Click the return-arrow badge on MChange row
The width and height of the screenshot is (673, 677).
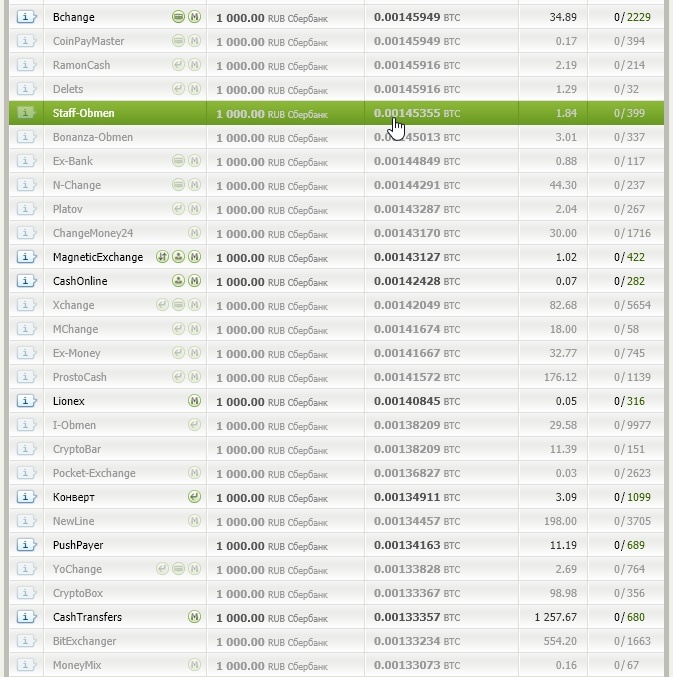coord(178,329)
